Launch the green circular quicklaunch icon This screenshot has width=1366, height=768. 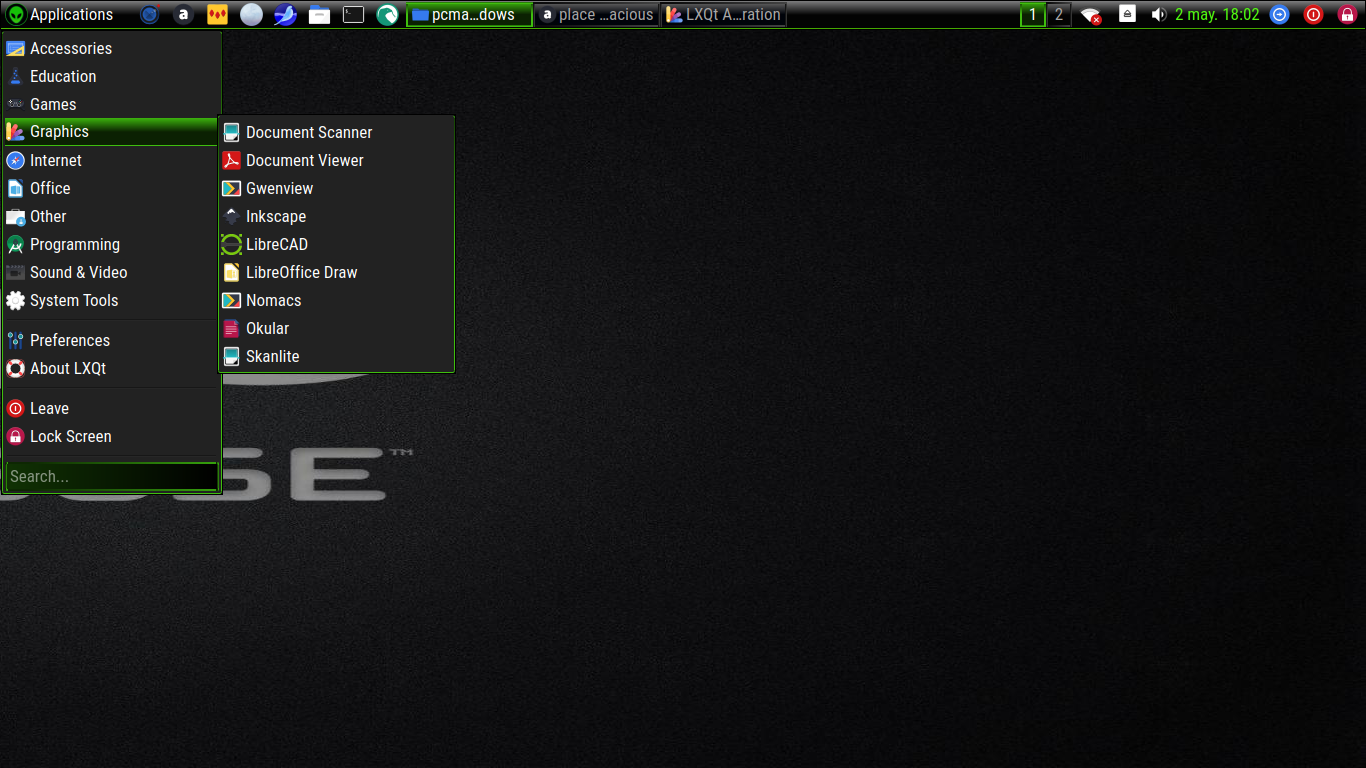(x=387, y=15)
